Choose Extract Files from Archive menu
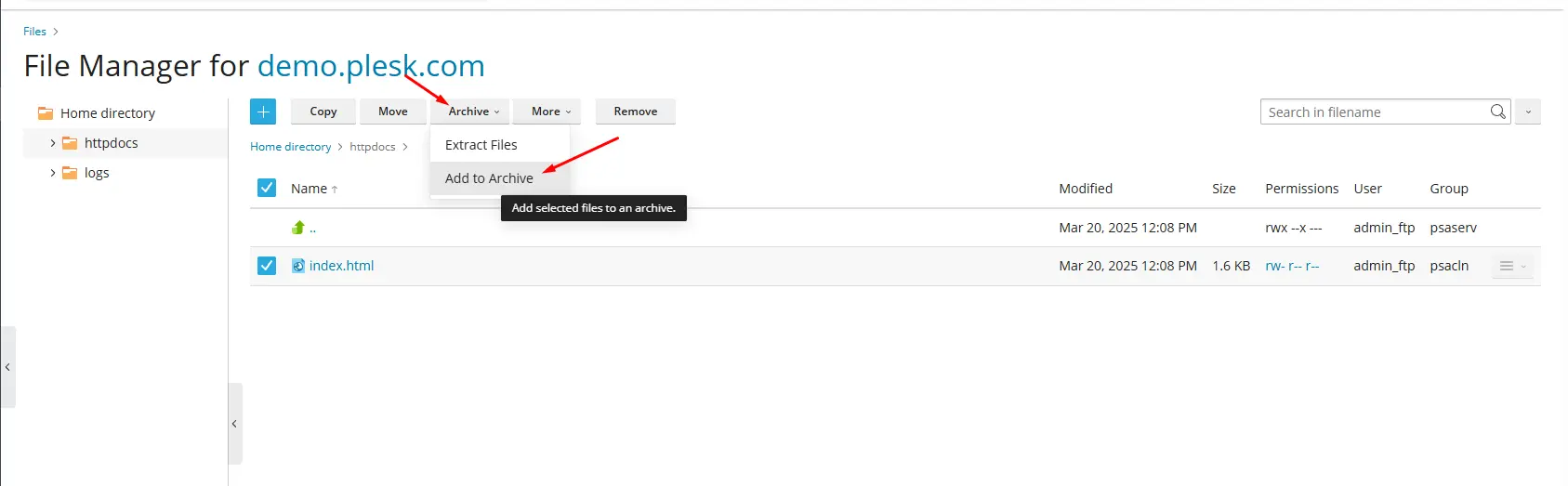This screenshot has height=486, width=1568. [x=481, y=145]
